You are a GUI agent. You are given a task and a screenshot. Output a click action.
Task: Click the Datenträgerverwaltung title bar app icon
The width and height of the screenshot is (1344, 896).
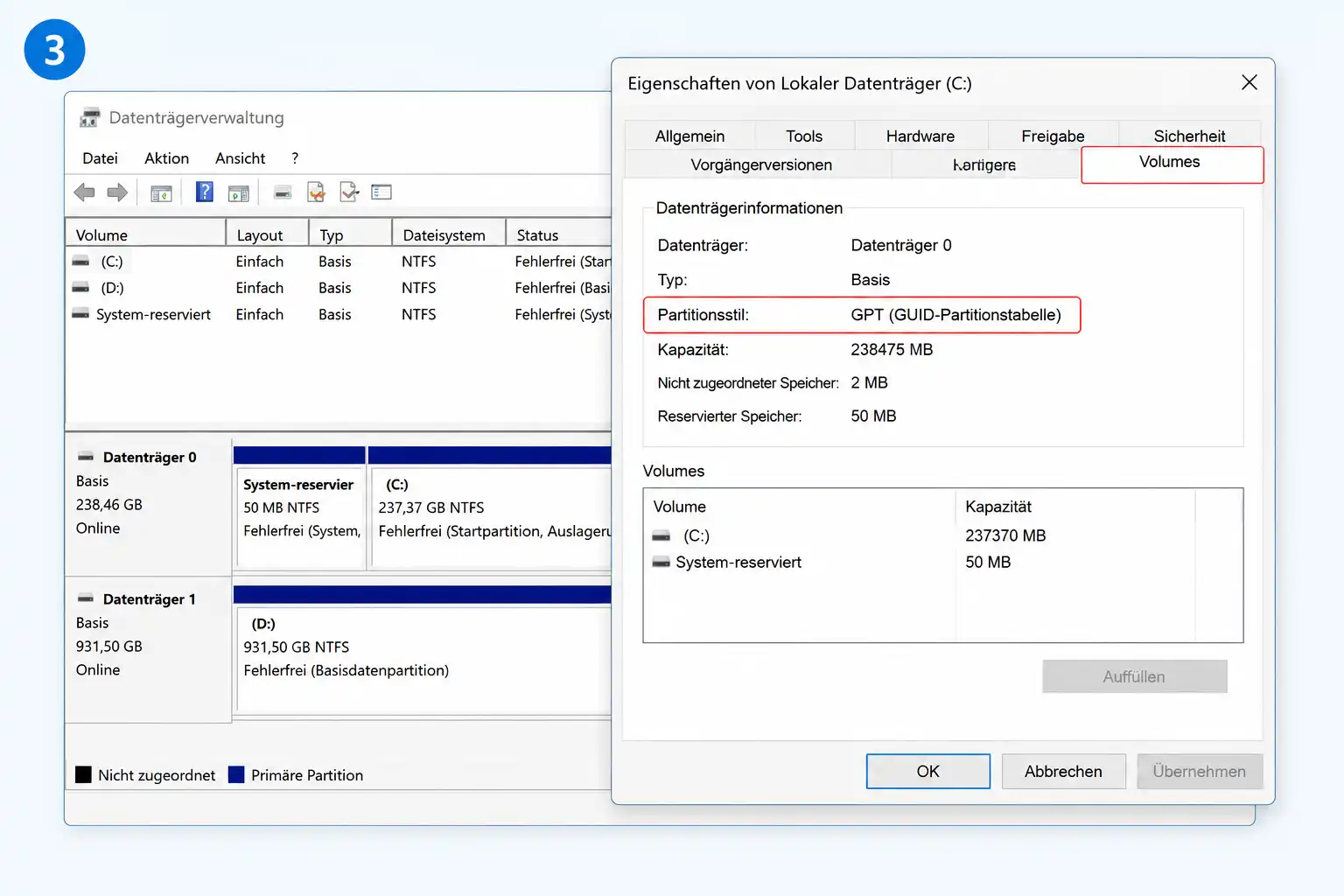[89, 117]
